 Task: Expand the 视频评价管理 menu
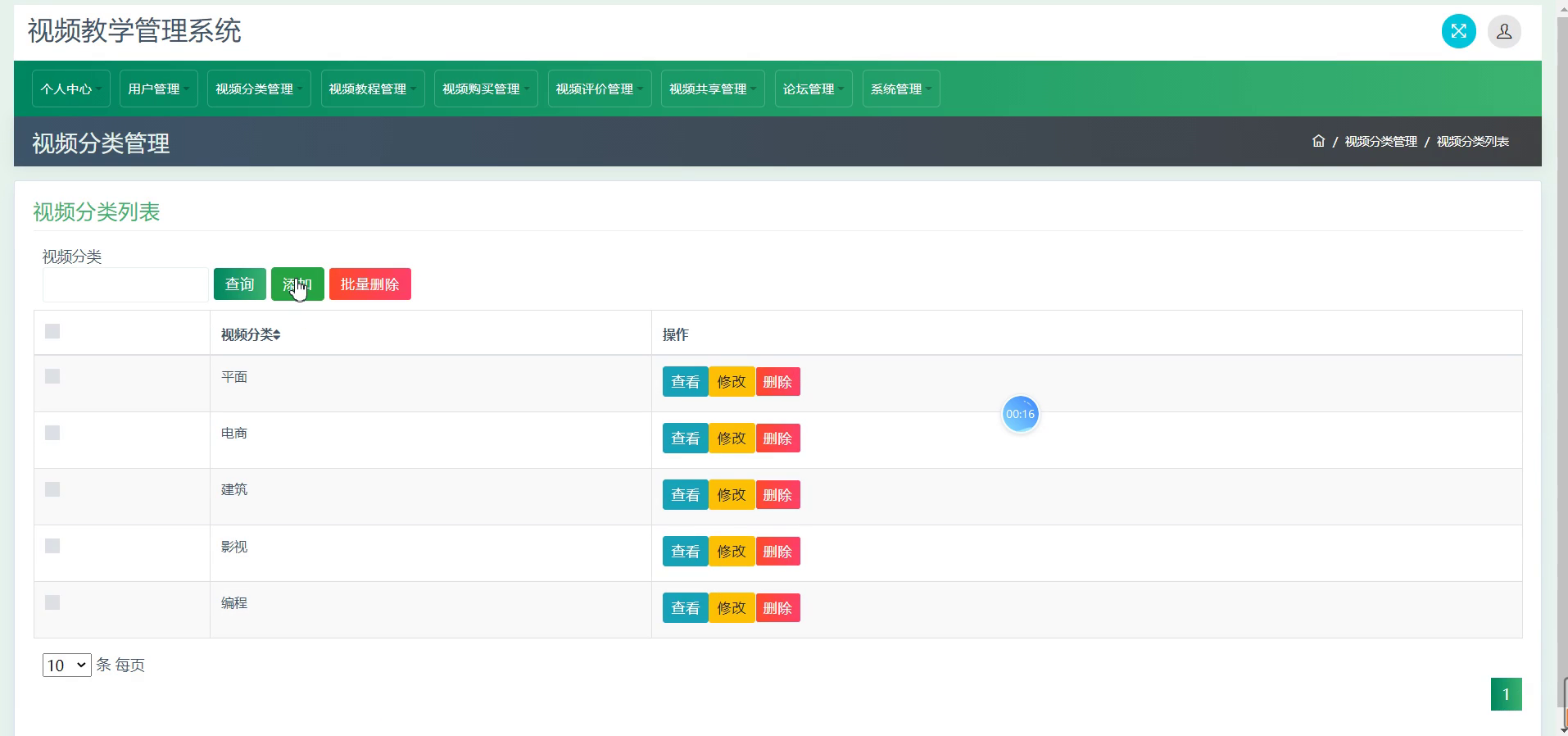599,89
